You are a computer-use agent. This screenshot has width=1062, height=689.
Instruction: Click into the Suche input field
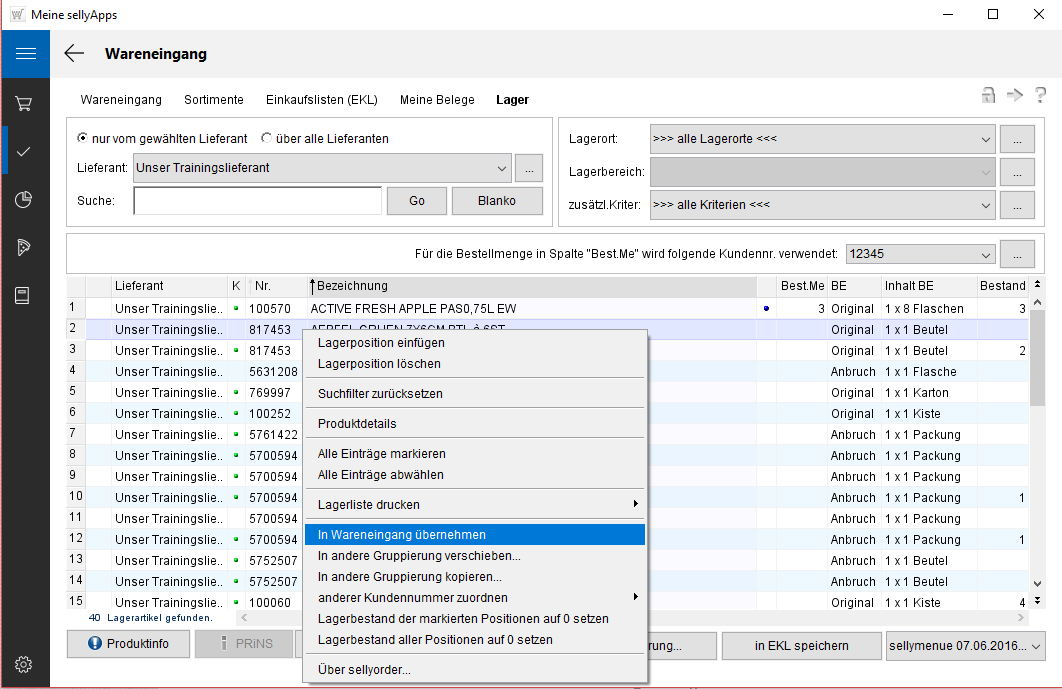[x=257, y=201]
